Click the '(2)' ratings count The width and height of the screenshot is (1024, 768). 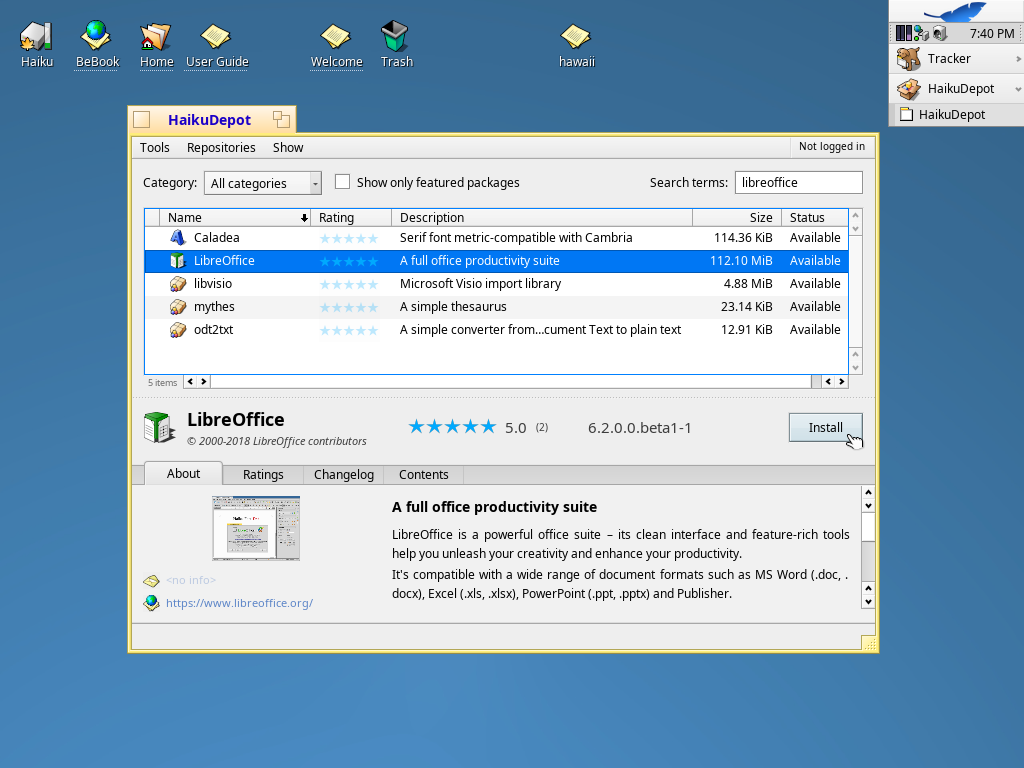coord(542,427)
